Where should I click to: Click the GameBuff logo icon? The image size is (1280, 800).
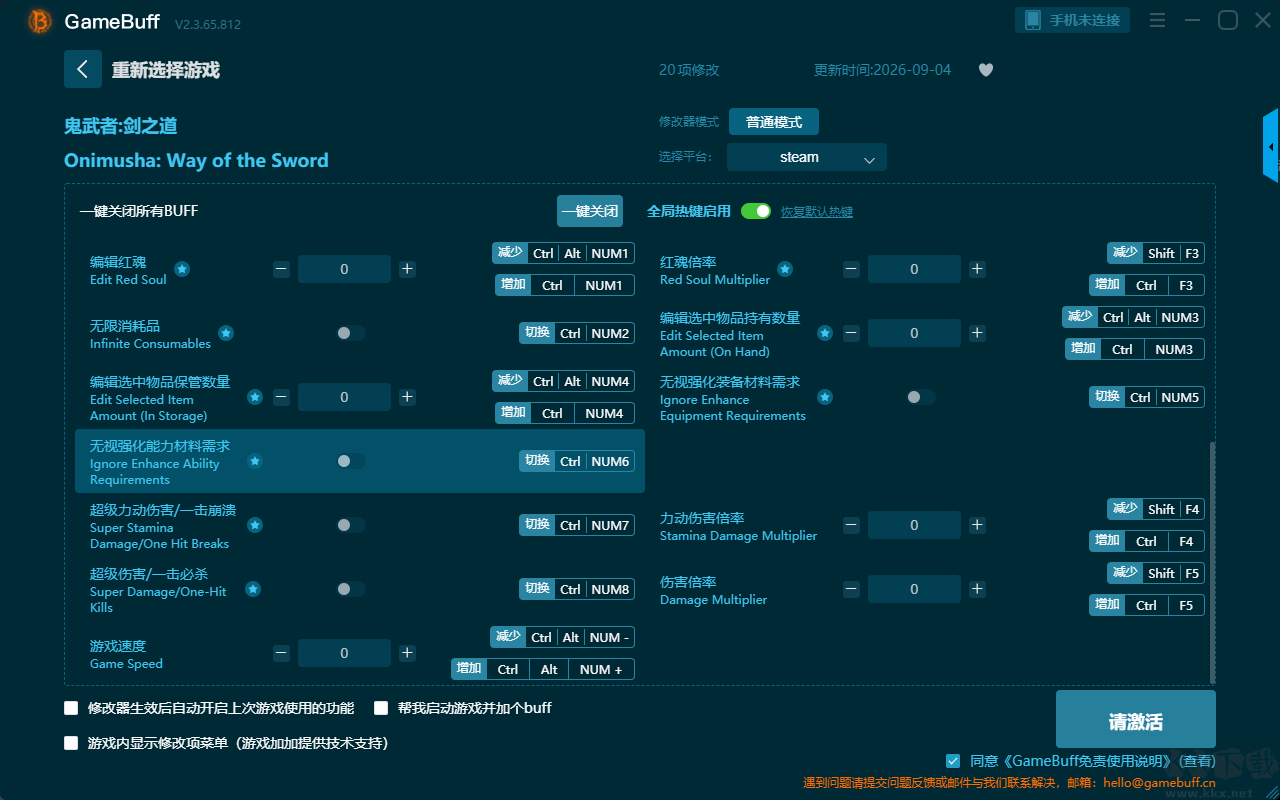click(40, 21)
